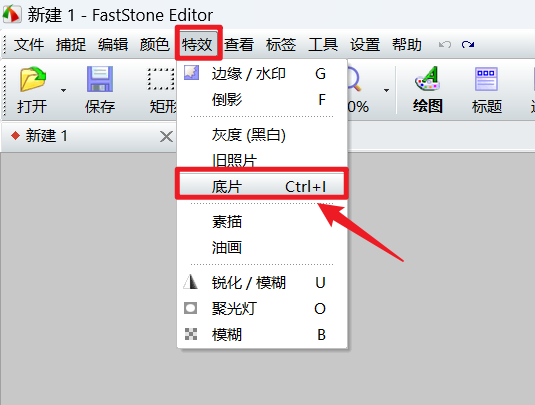Click the Undo arrow icon
The width and height of the screenshot is (535, 405).
click(445, 44)
